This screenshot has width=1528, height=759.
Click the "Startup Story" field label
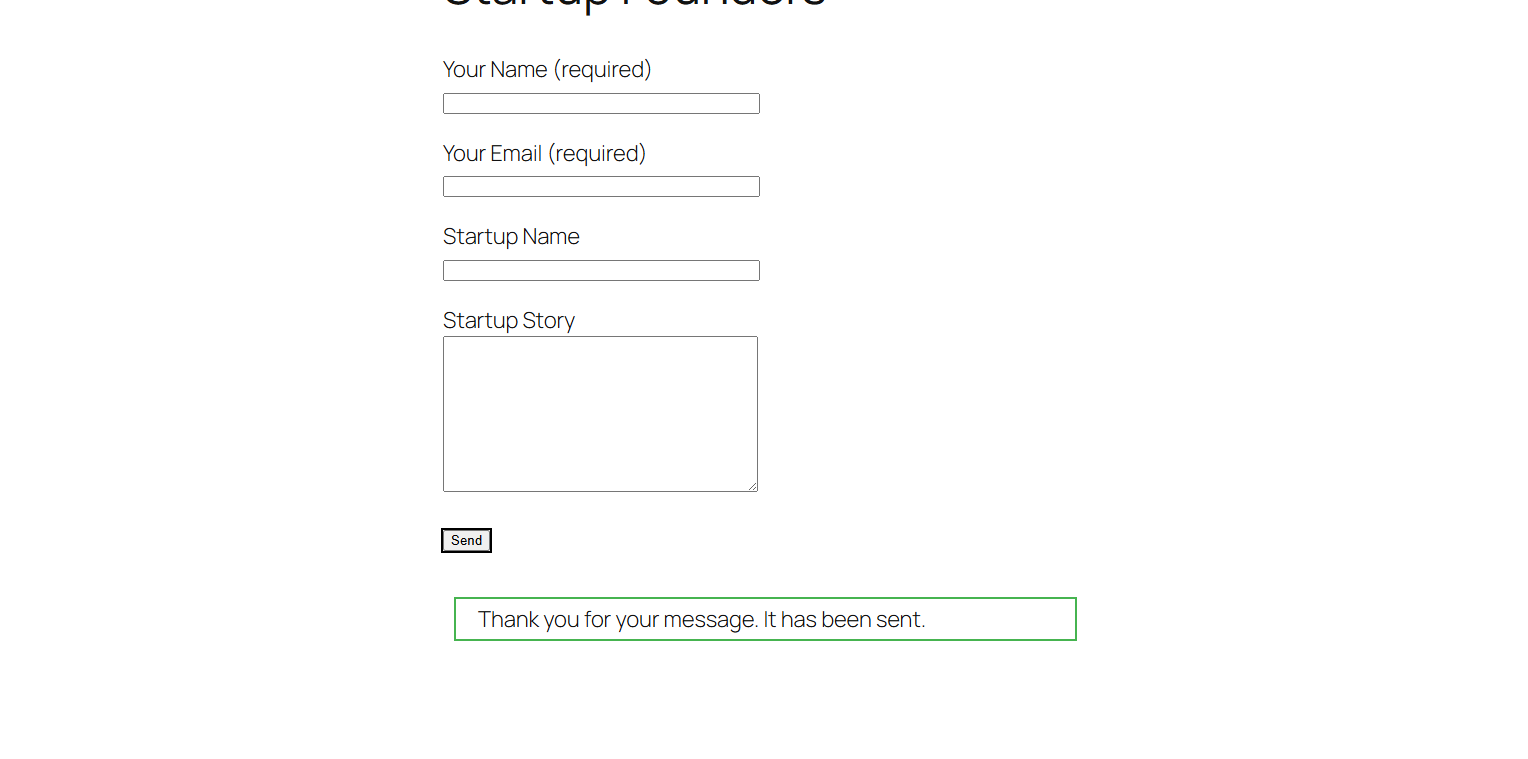[x=508, y=321]
